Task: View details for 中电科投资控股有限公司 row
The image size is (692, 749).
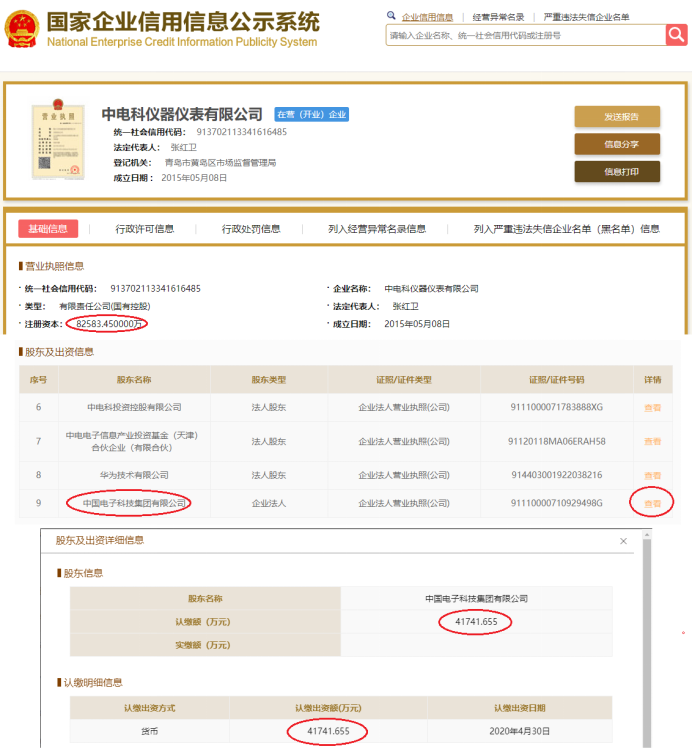Action: [652, 408]
